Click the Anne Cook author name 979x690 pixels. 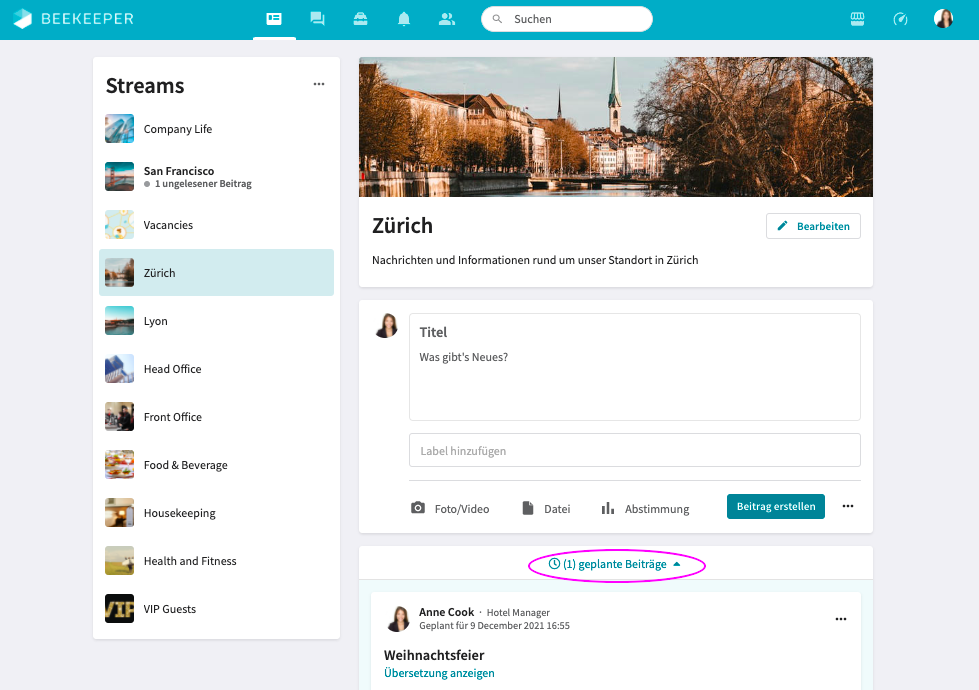[x=446, y=612]
